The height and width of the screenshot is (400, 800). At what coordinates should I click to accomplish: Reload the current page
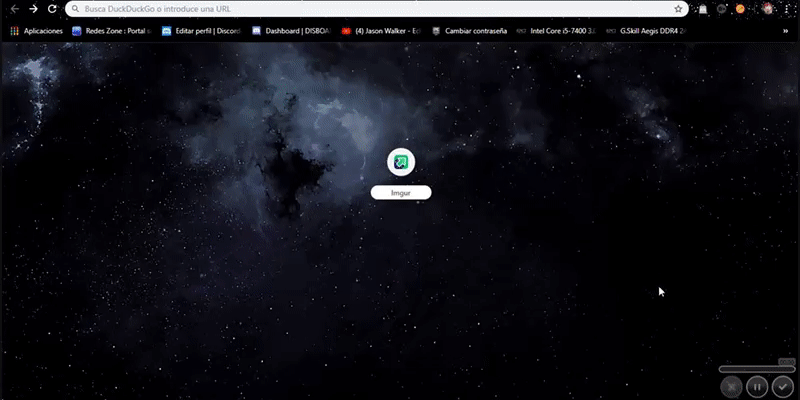click(x=52, y=8)
